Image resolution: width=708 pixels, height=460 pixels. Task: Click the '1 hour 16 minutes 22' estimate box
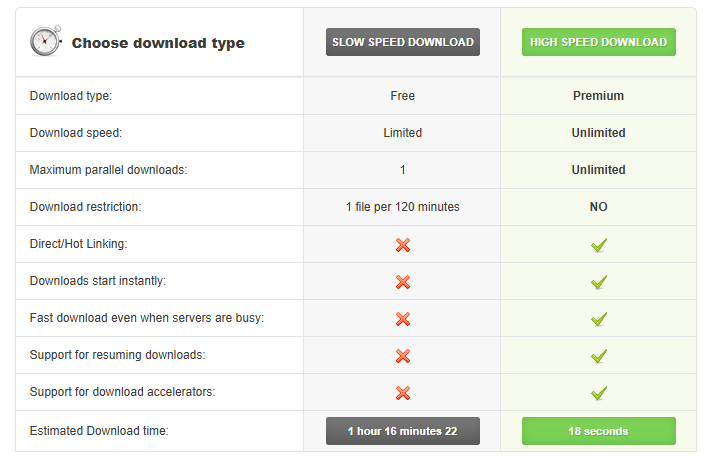tap(403, 431)
